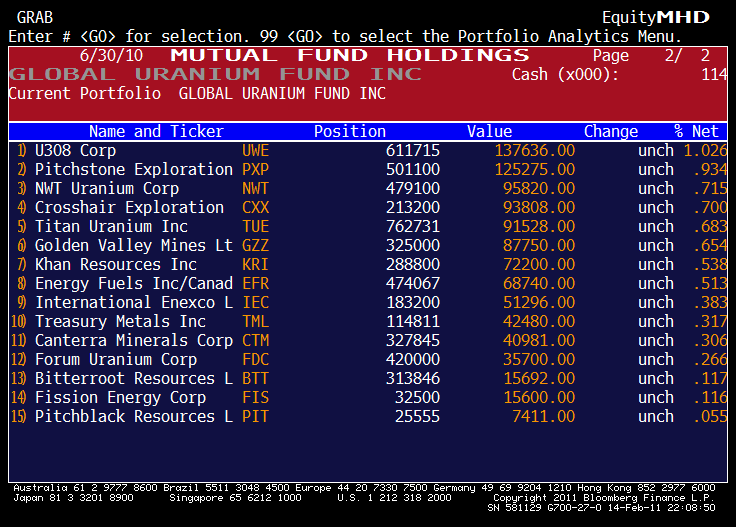
Task: Click value 15600.00 for Fission Energy
Action: coord(539,397)
